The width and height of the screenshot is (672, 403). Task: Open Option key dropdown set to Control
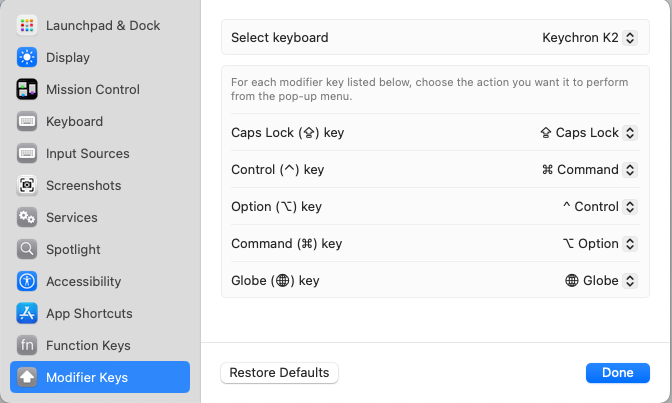(x=600, y=207)
